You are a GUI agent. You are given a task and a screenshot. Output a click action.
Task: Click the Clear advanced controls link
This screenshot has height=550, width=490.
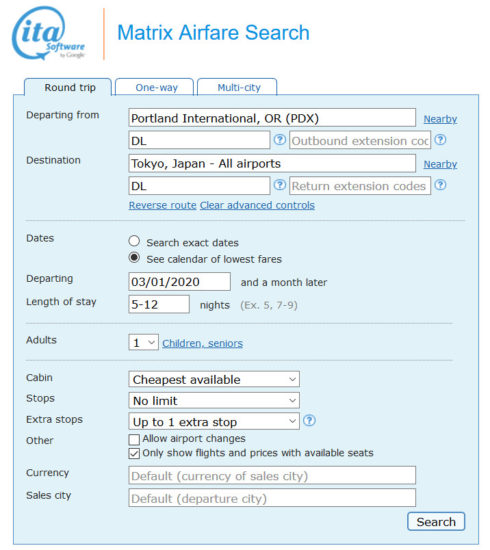[x=257, y=205]
